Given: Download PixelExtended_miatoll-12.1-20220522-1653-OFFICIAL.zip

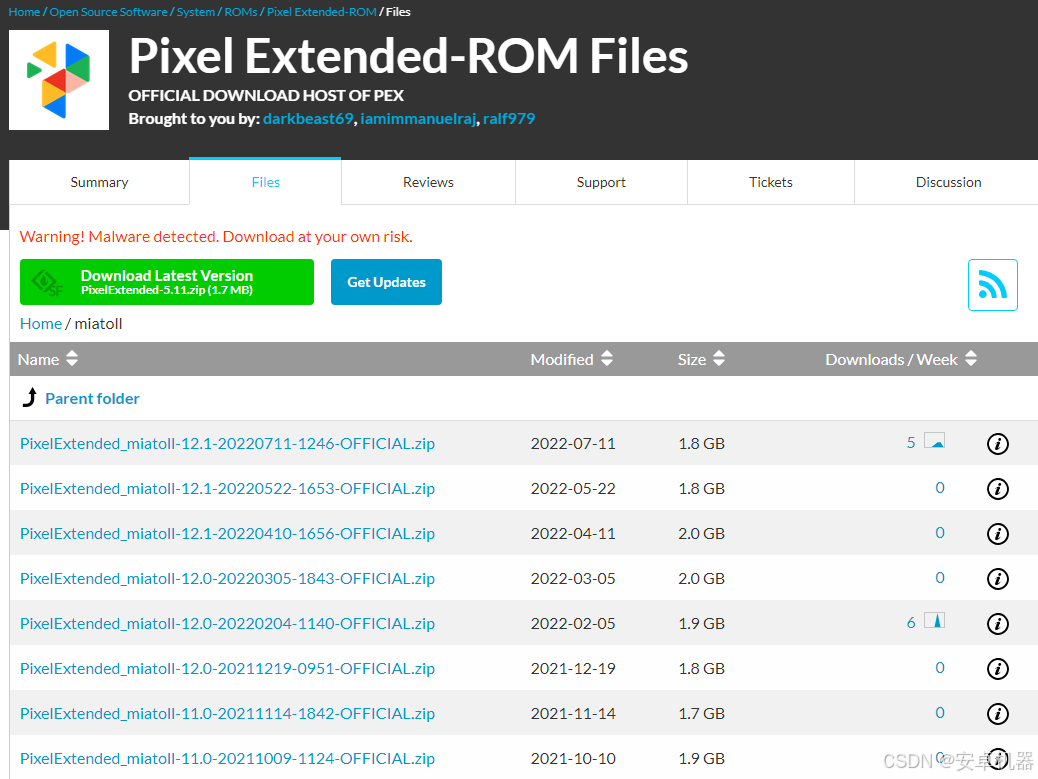Looking at the screenshot, I should pos(227,488).
